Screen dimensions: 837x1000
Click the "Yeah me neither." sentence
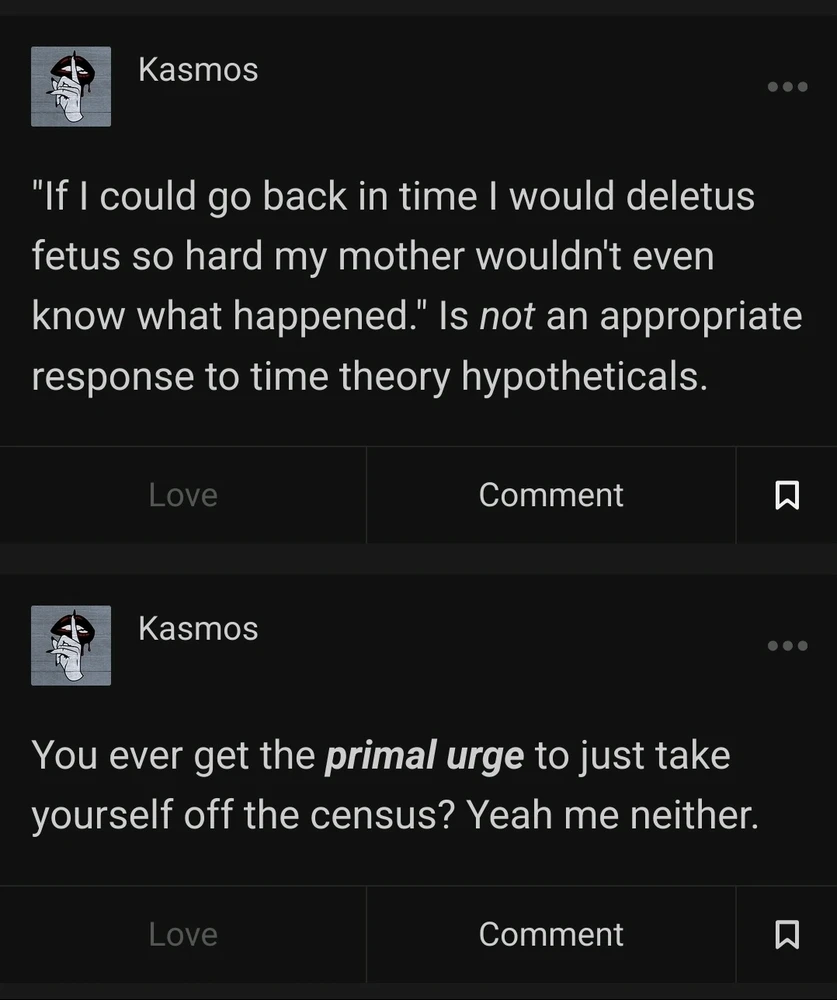613,816
